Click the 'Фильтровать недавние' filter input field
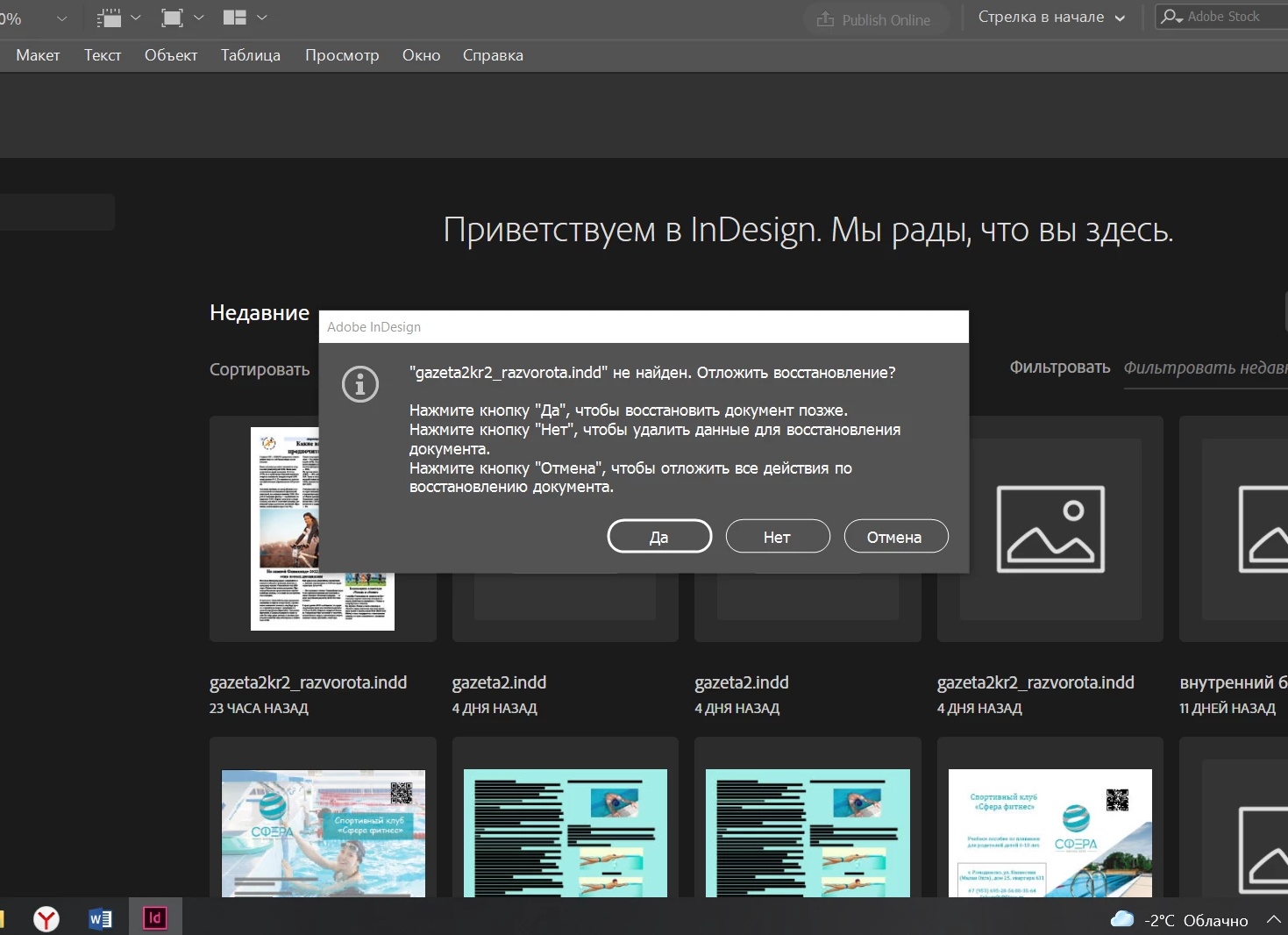This screenshot has height=935, width=1288. coord(1206,368)
